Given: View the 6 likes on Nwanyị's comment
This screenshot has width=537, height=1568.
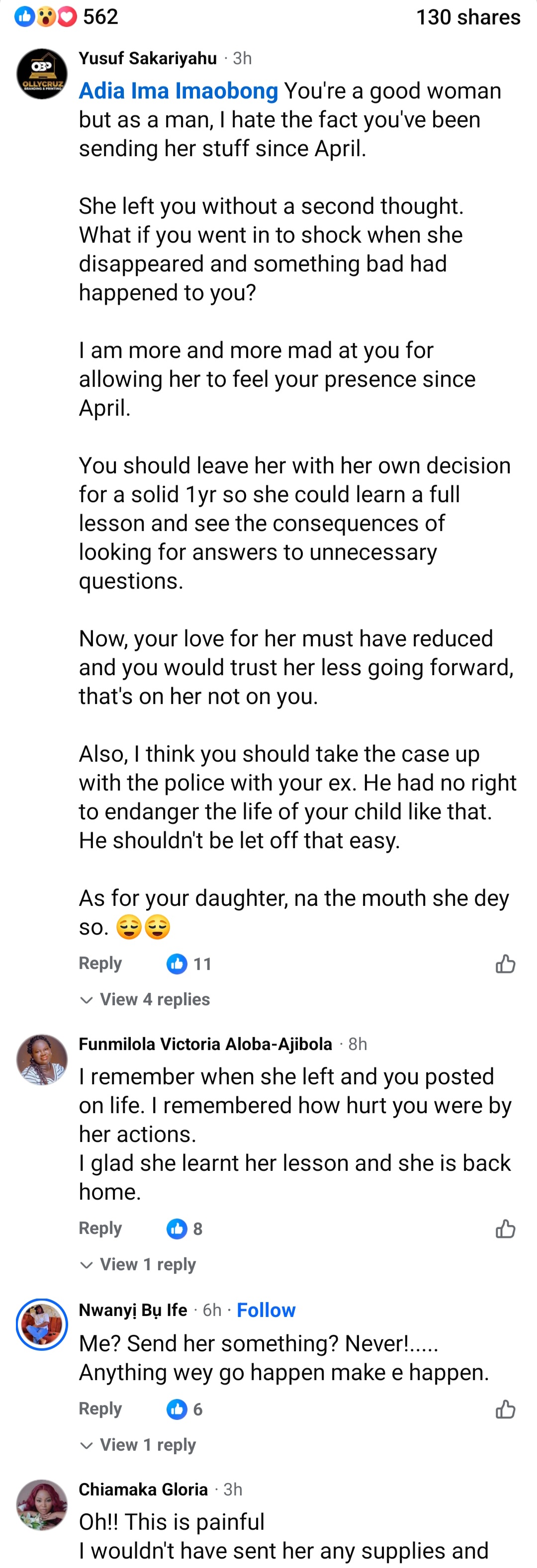Looking at the screenshot, I should (x=184, y=1408).
